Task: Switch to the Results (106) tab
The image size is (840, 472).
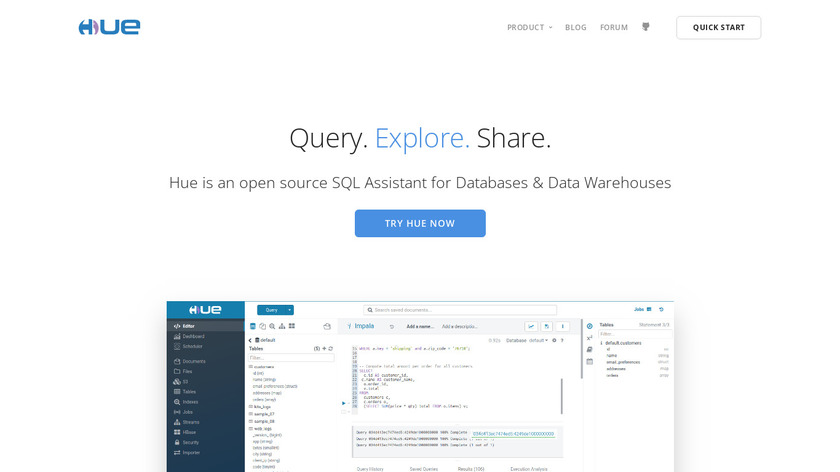Action: 471,469
